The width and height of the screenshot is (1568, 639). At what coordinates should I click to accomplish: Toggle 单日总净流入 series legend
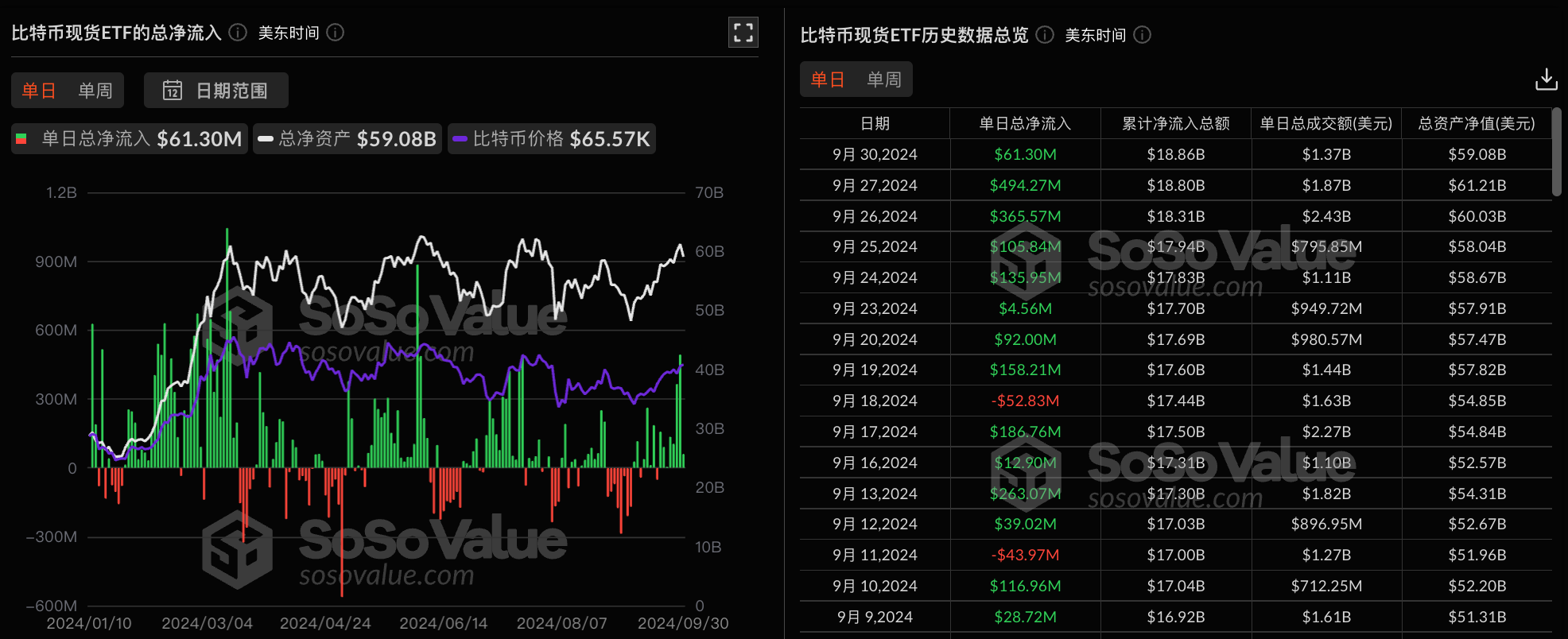coord(130,139)
